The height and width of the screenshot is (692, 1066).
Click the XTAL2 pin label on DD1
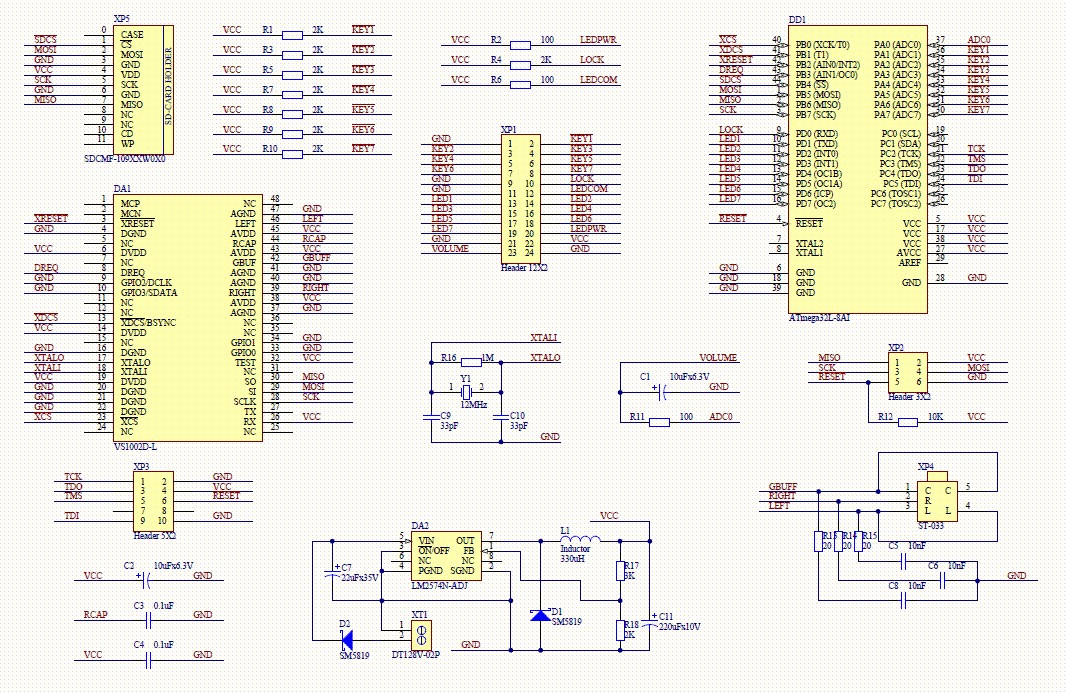809,243
